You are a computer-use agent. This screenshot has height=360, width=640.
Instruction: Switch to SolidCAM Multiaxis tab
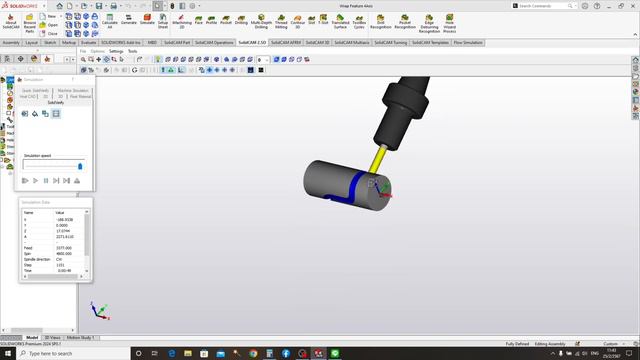(351, 42)
